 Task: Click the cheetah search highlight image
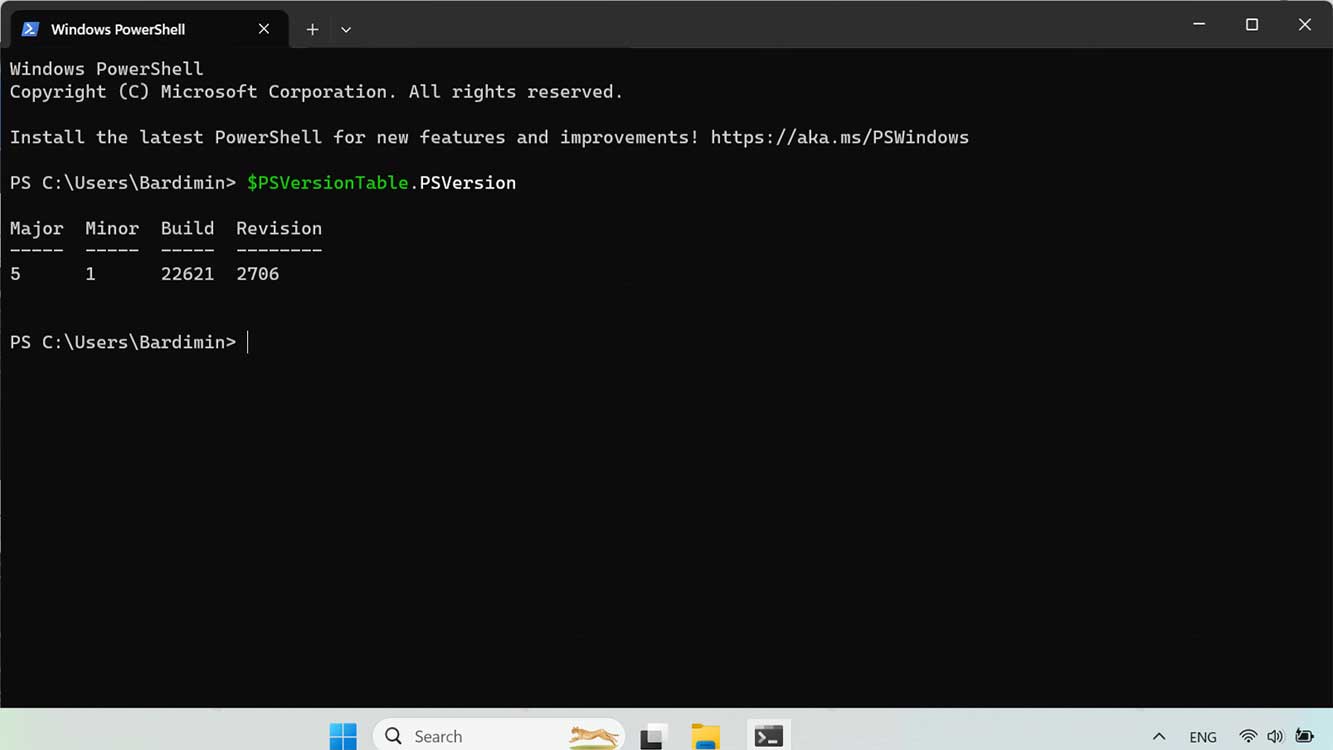tap(594, 737)
